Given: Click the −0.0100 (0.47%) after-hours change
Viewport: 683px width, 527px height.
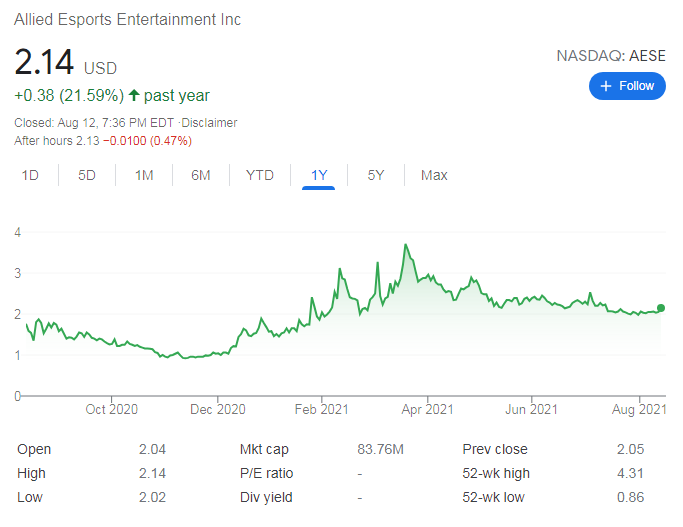Looking at the screenshot, I should 147,141.
